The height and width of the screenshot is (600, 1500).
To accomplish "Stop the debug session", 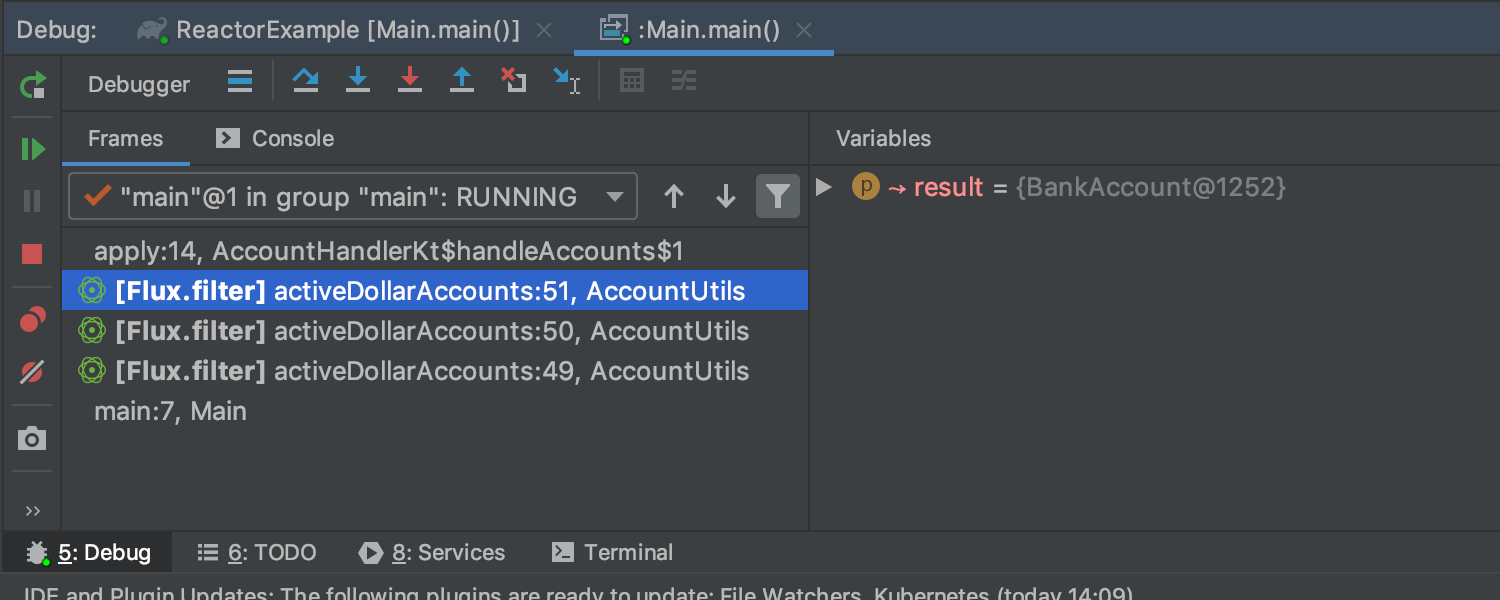I will 32,254.
